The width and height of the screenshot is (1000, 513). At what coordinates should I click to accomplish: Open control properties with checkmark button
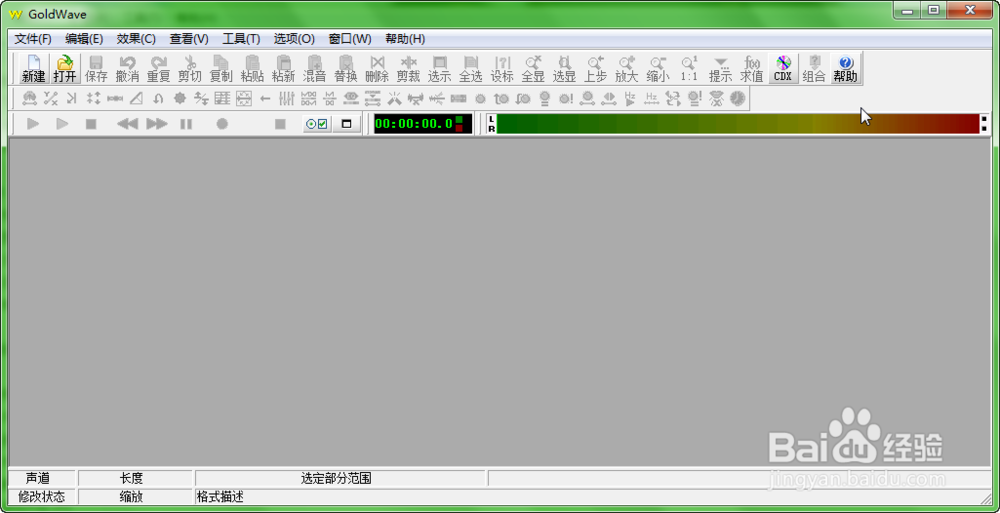click(x=317, y=124)
